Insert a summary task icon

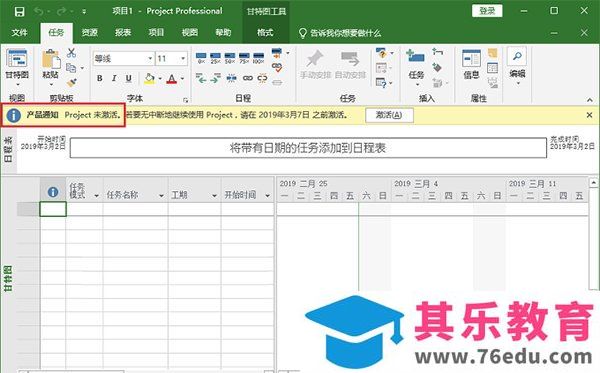(437, 52)
